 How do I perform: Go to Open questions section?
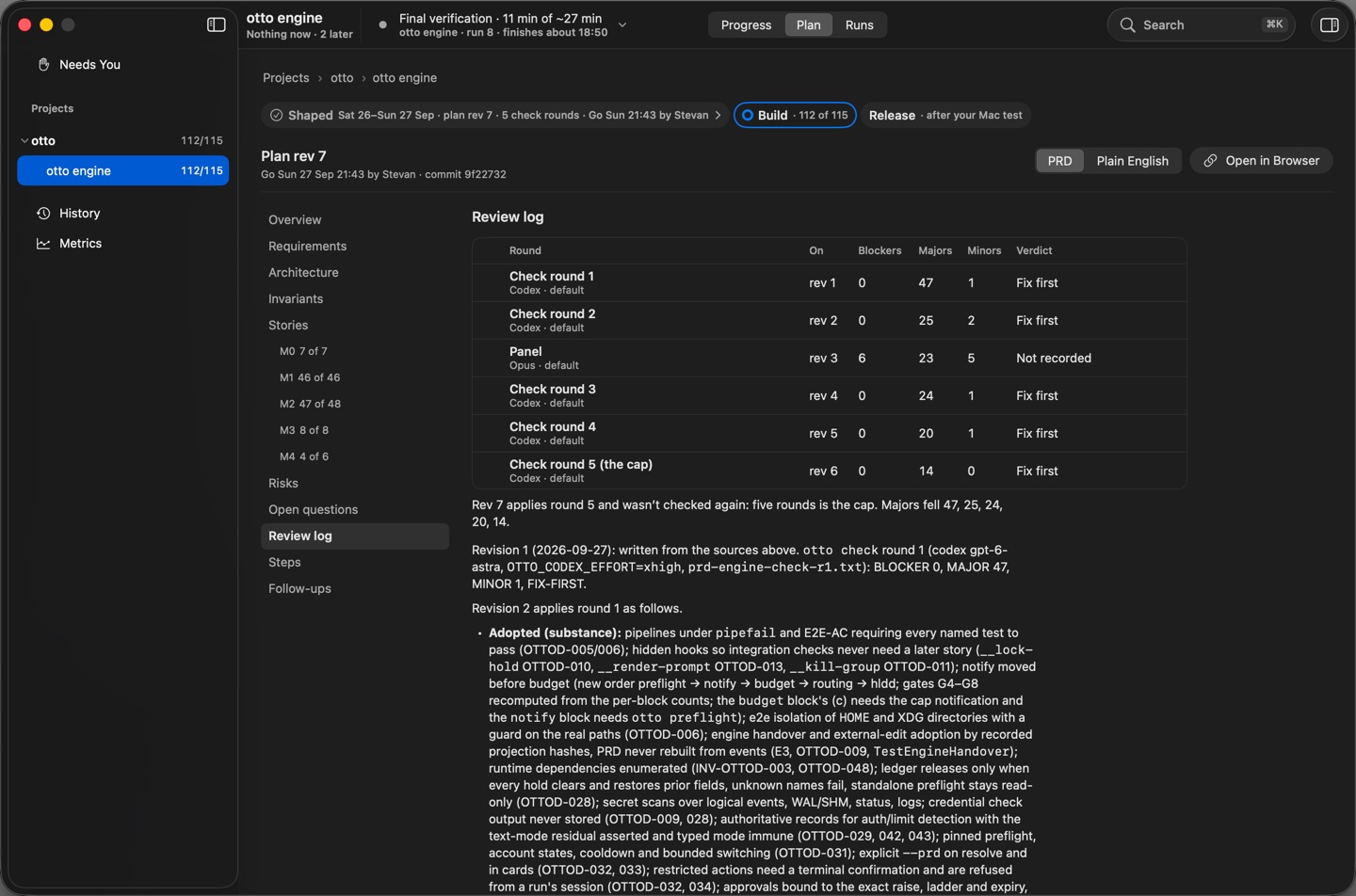(x=354, y=509)
